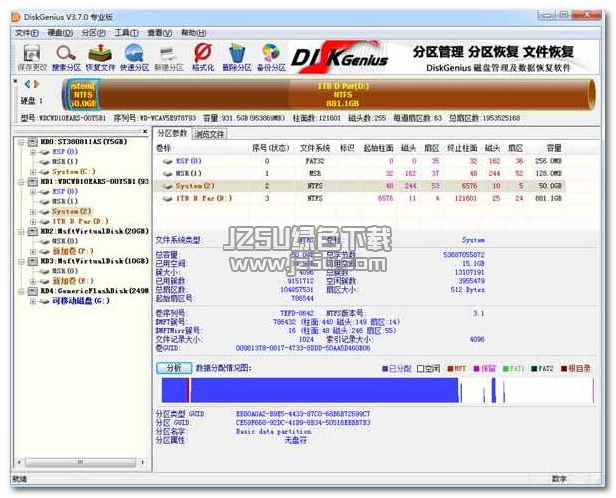The height and width of the screenshot is (498, 616).
Task: Click the 分析 analyze button
Action: pos(174,368)
